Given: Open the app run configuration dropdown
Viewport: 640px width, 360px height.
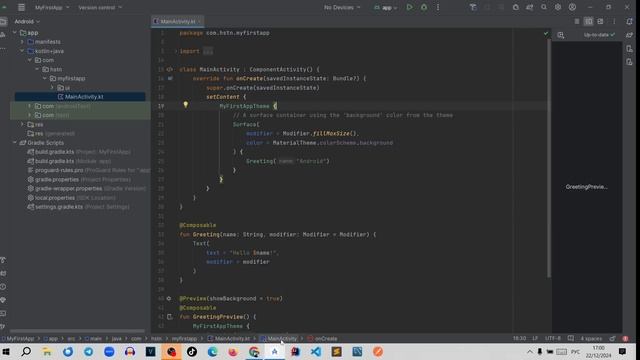Looking at the screenshot, I should point(386,7).
